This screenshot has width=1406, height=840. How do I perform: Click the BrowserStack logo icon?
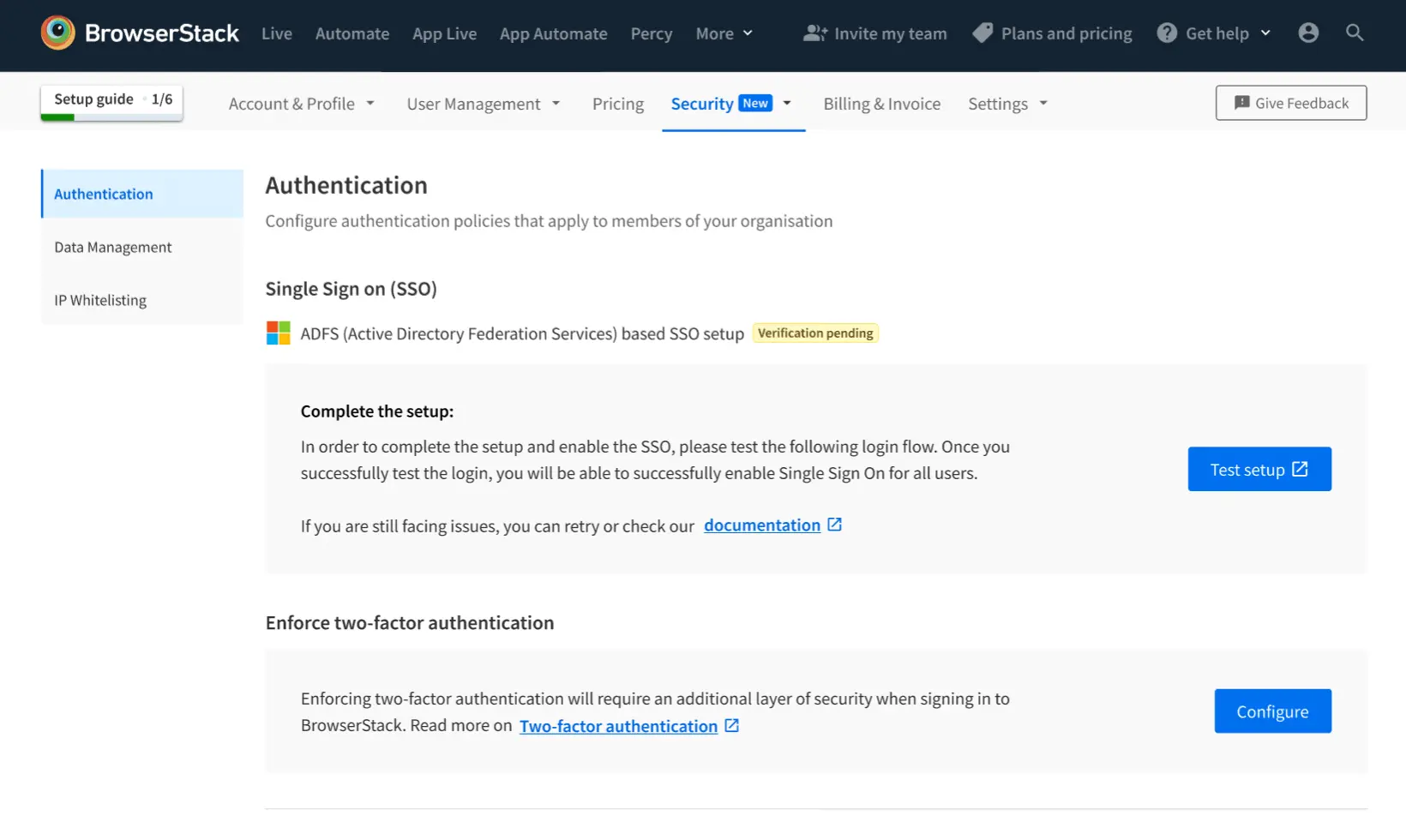pos(57,33)
